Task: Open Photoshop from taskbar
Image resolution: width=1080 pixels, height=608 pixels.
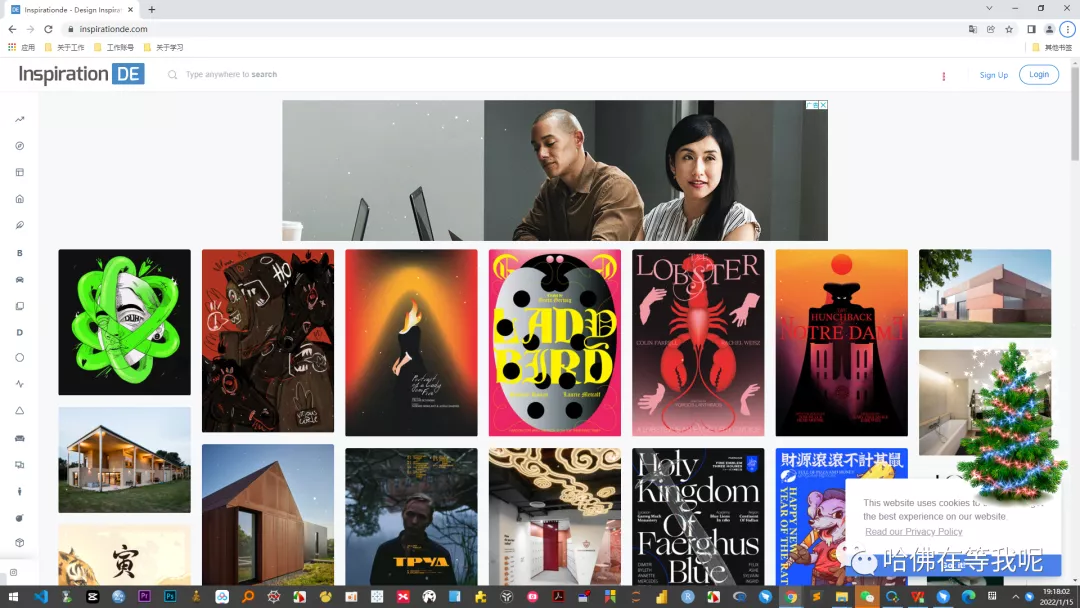Action: pos(169,596)
